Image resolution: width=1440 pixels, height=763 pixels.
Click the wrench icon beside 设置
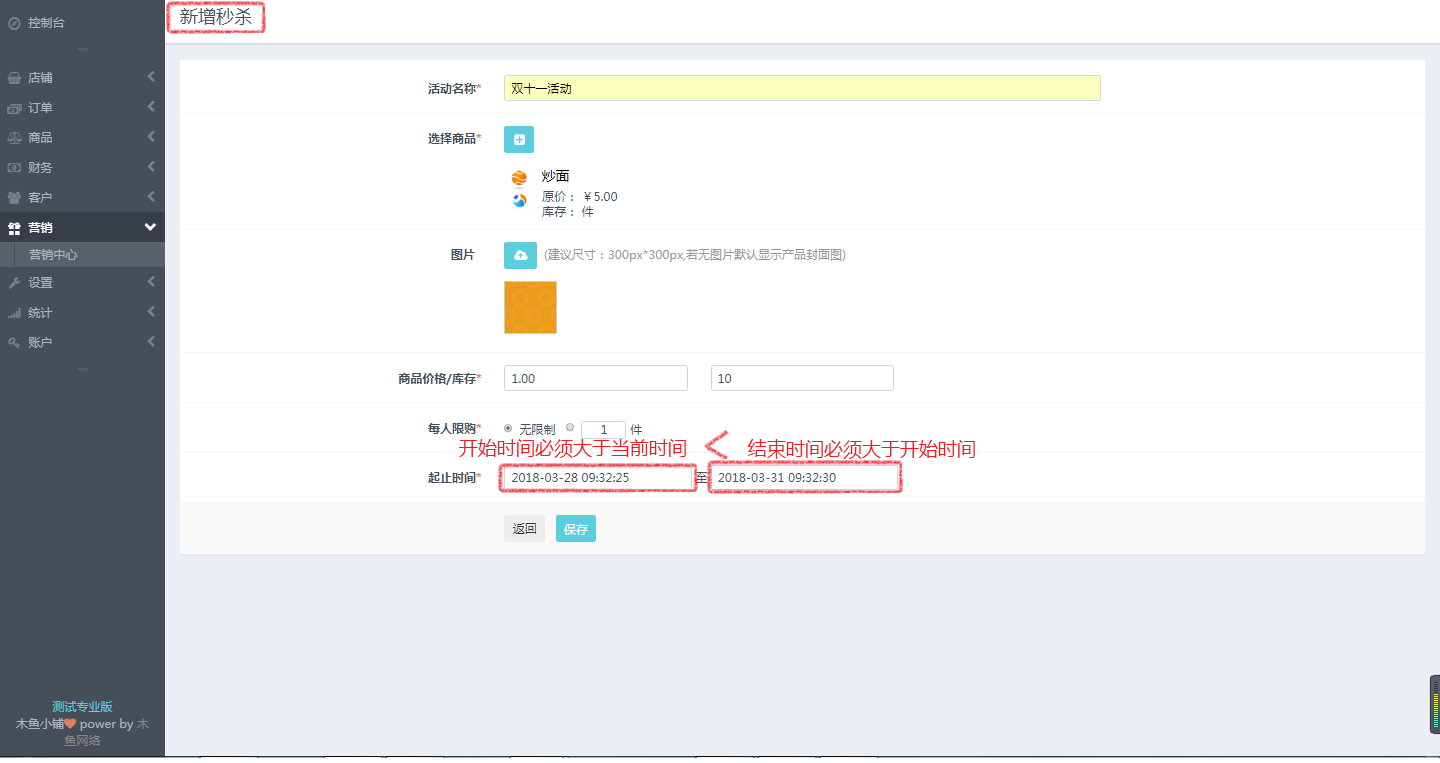pos(14,283)
